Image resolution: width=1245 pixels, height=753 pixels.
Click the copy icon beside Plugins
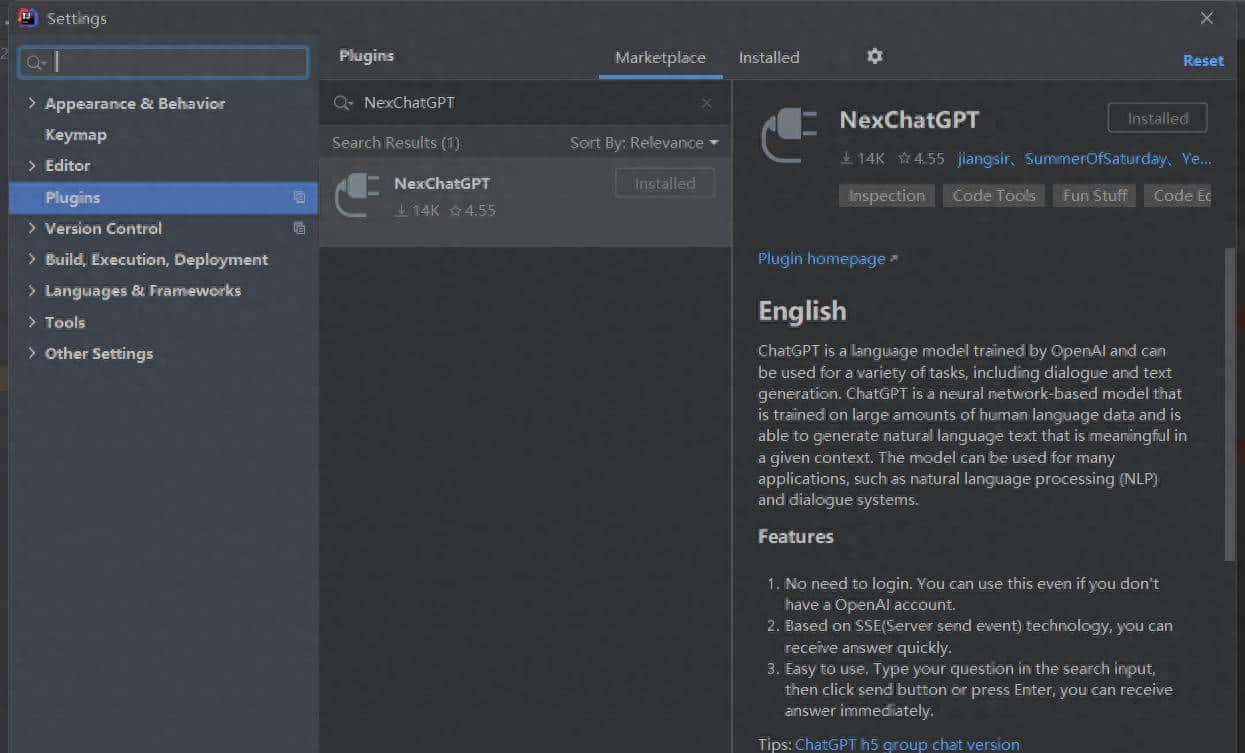[299, 198]
